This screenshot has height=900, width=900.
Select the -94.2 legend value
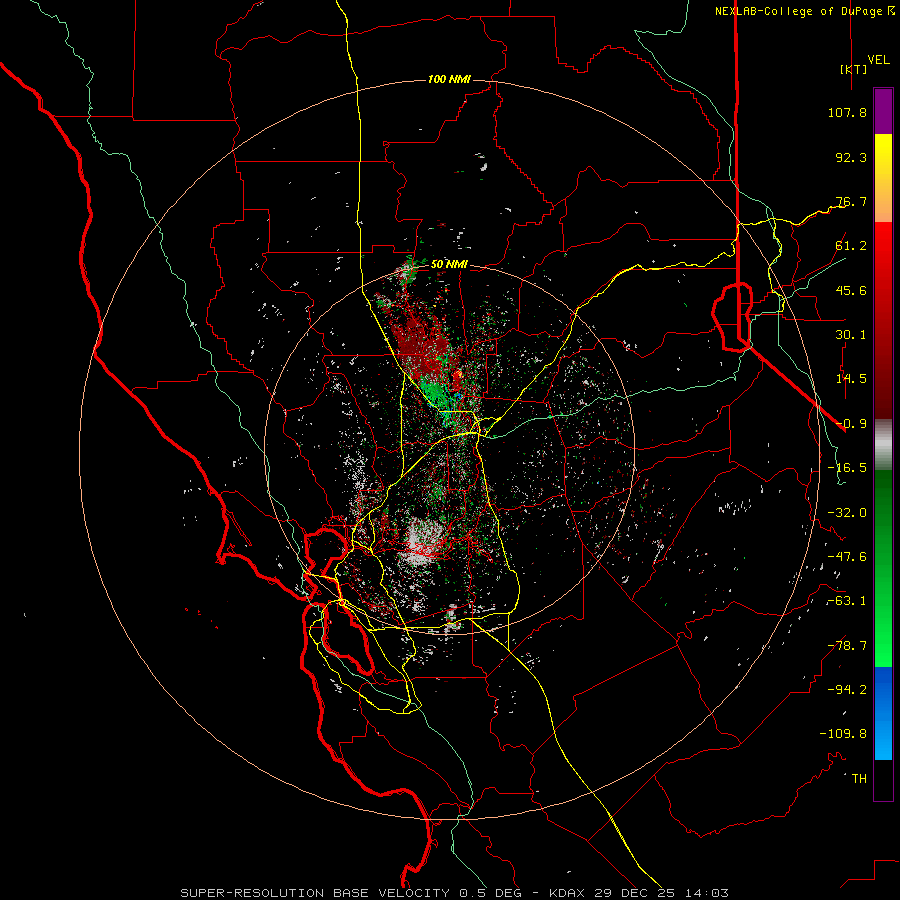coord(847,689)
